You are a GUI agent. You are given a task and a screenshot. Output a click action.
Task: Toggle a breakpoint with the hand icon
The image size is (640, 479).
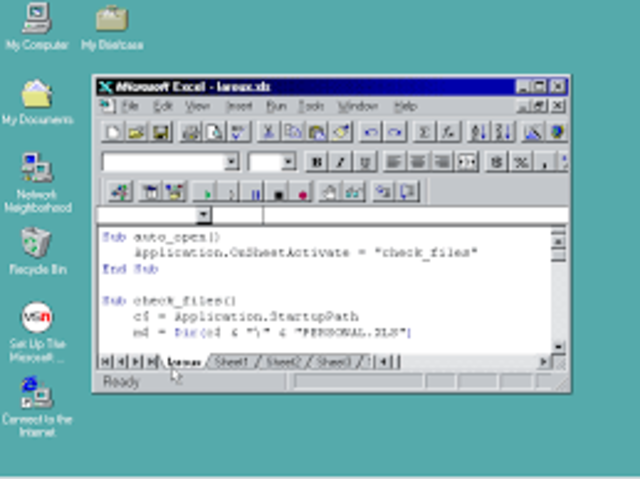[329, 192]
